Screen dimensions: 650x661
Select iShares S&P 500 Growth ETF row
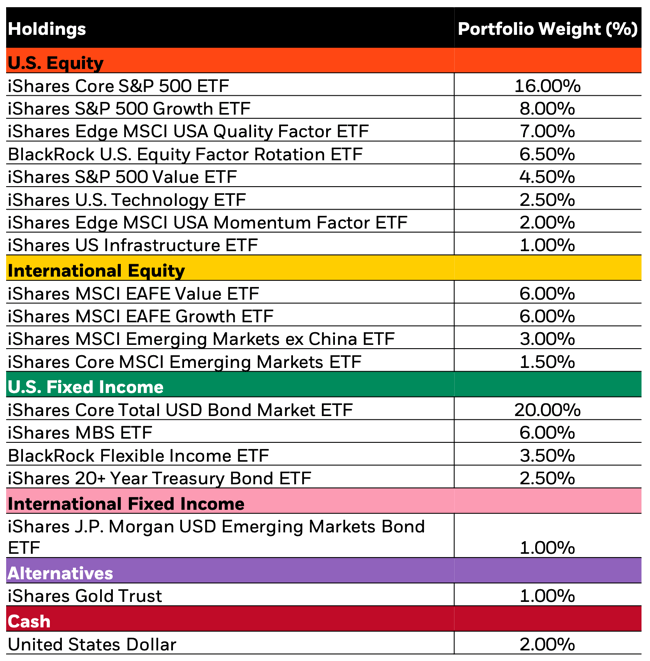(x=129, y=109)
